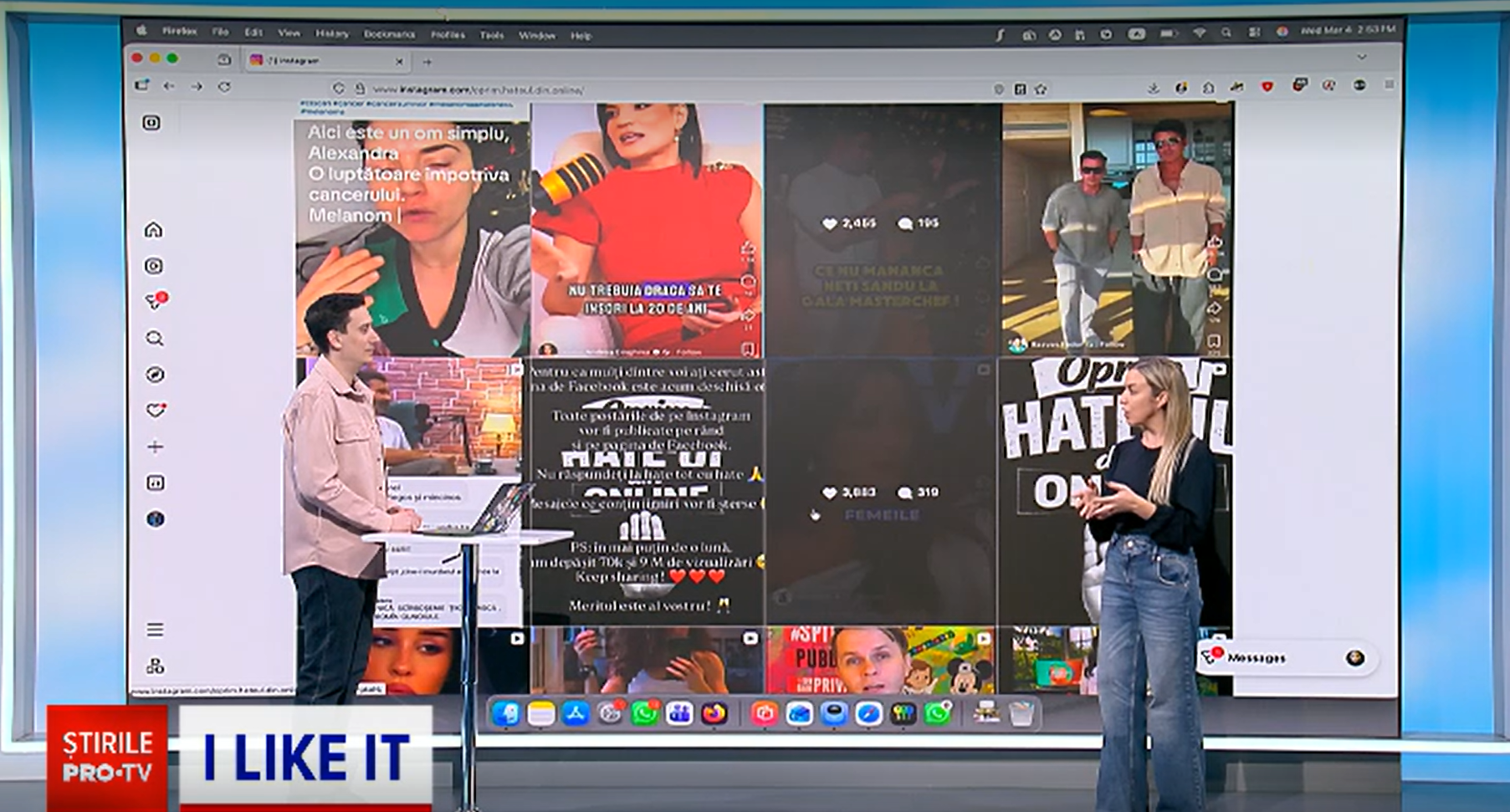1510x812 pixels.
Task: Expand the Firefox list all tabs chevron
Action: [1362, 58]
